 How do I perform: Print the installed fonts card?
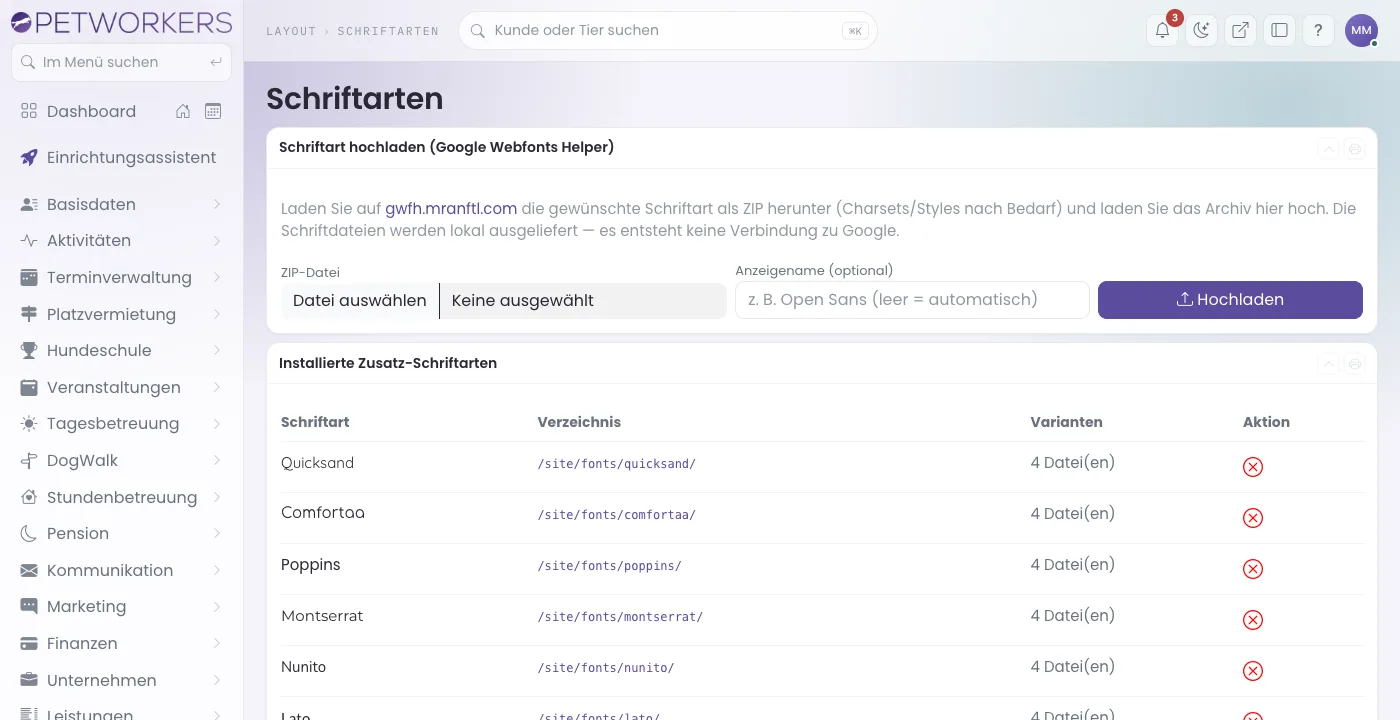point(1354,364)
